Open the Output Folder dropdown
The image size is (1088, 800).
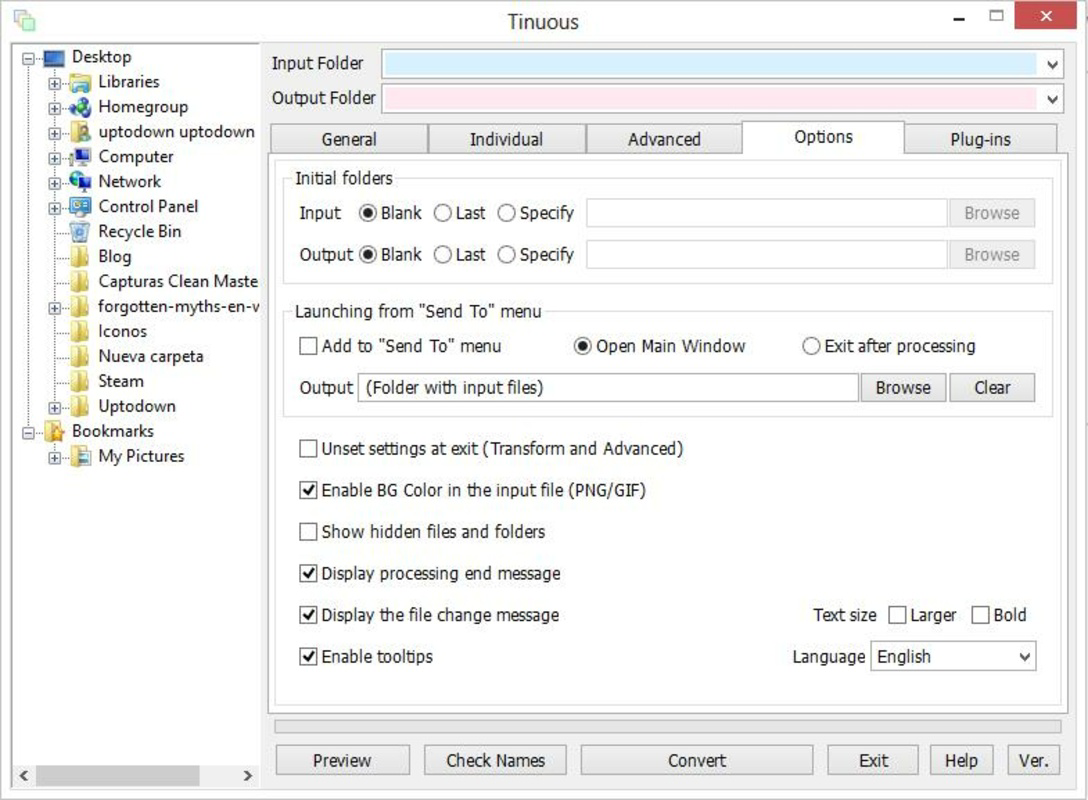tap(1052, 99)
